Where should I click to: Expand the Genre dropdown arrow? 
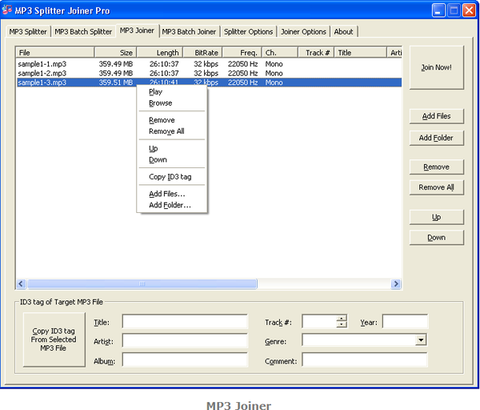tap(421, 340)
